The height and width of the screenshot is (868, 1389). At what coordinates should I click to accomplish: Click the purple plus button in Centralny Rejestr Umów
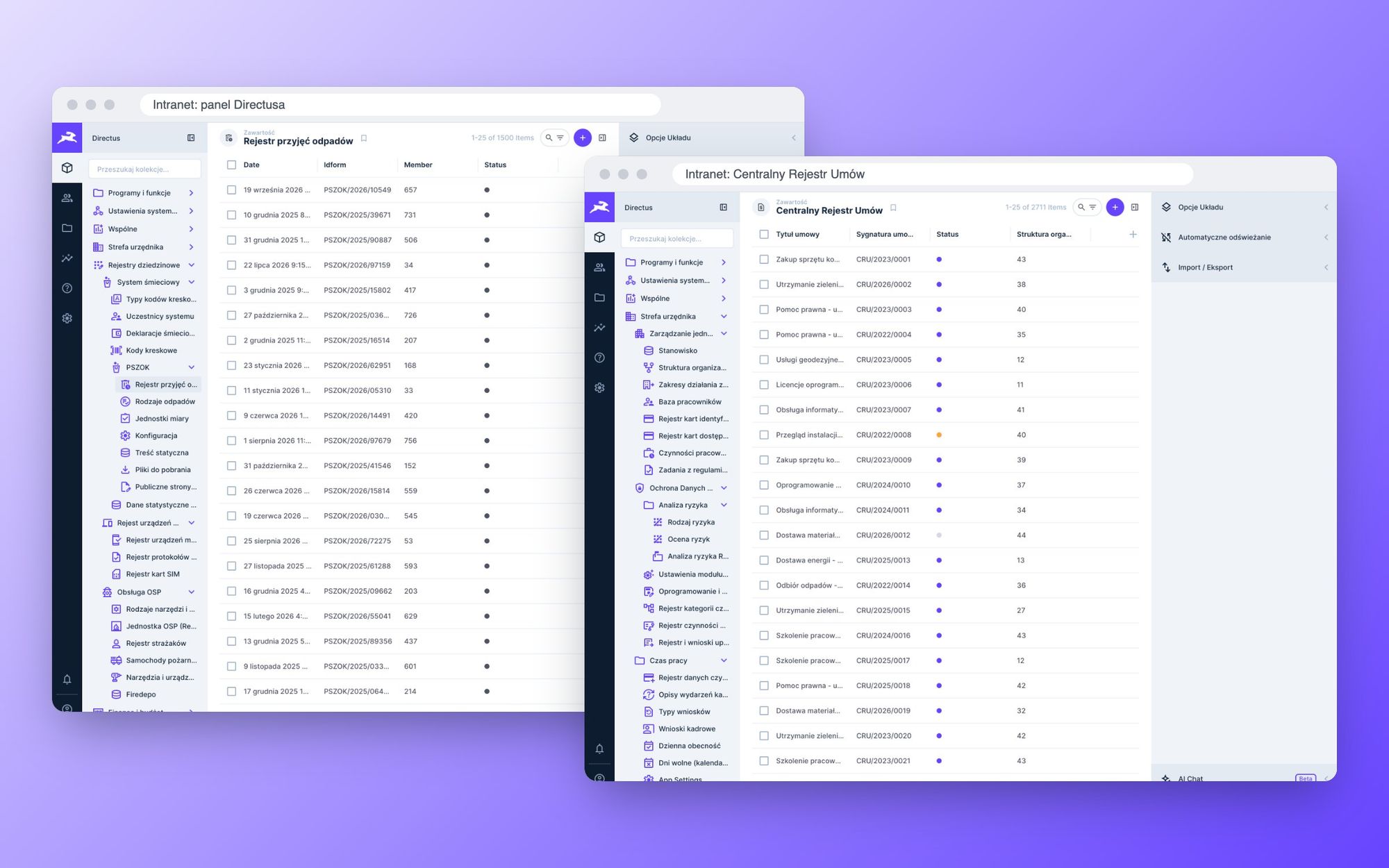click(x=1115, y=207)
